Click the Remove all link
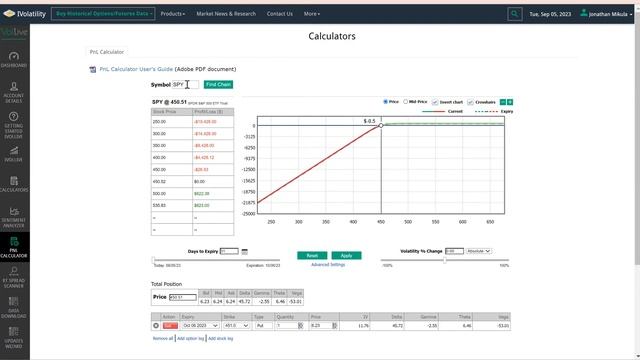 [x=163, y=338]
